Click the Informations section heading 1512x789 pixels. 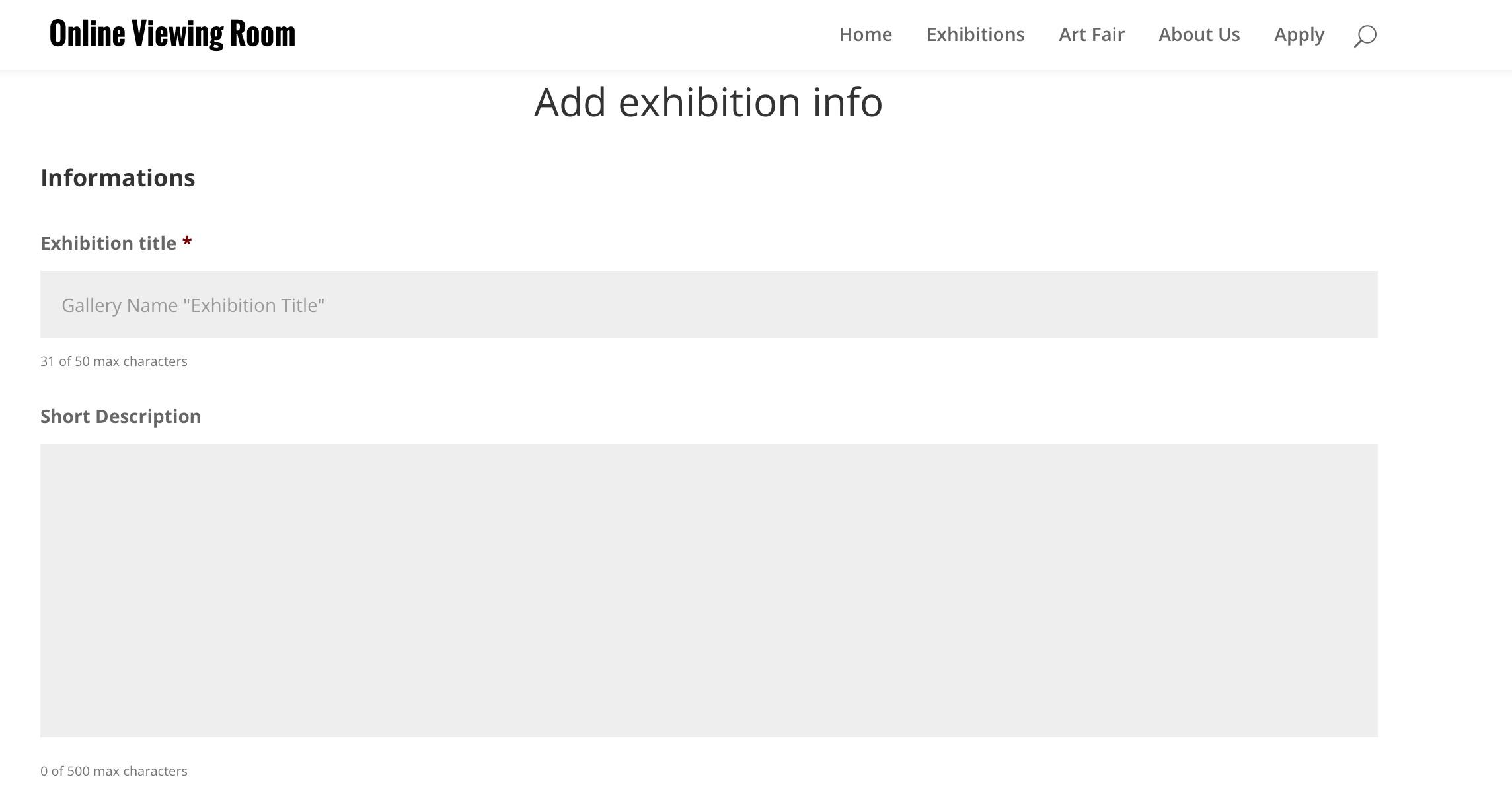pyautogui.click(x=118, y=178)
